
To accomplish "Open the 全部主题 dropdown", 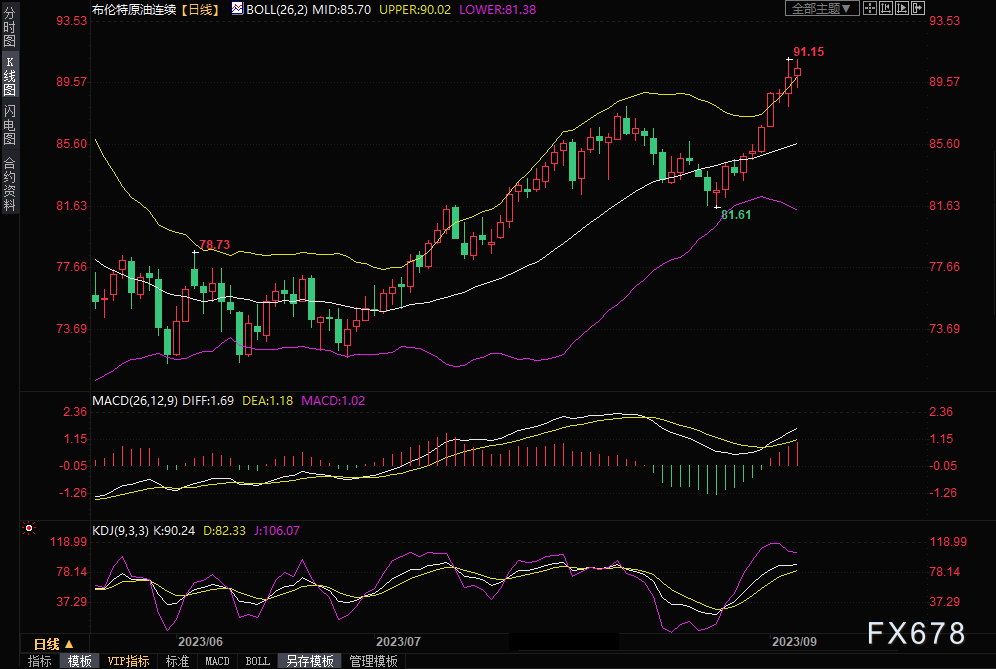I will click(822, 8).
